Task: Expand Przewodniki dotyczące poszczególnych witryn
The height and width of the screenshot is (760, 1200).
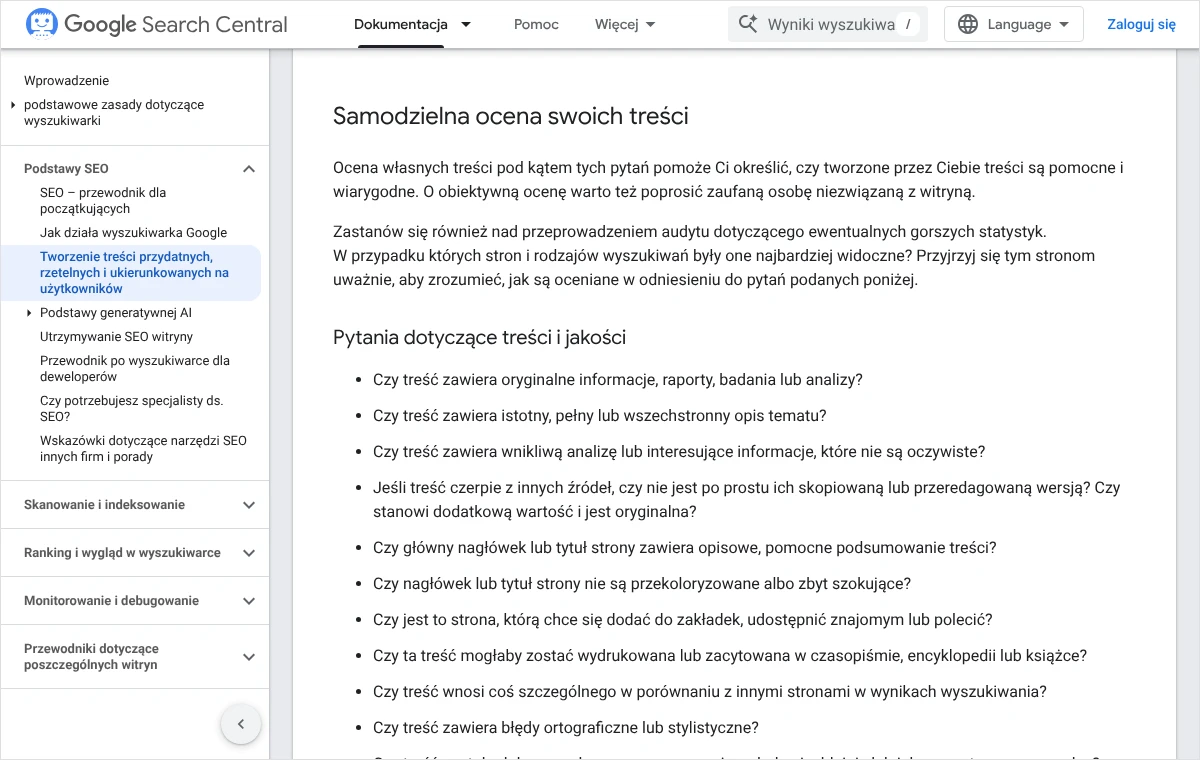Action: pos(249,657)
